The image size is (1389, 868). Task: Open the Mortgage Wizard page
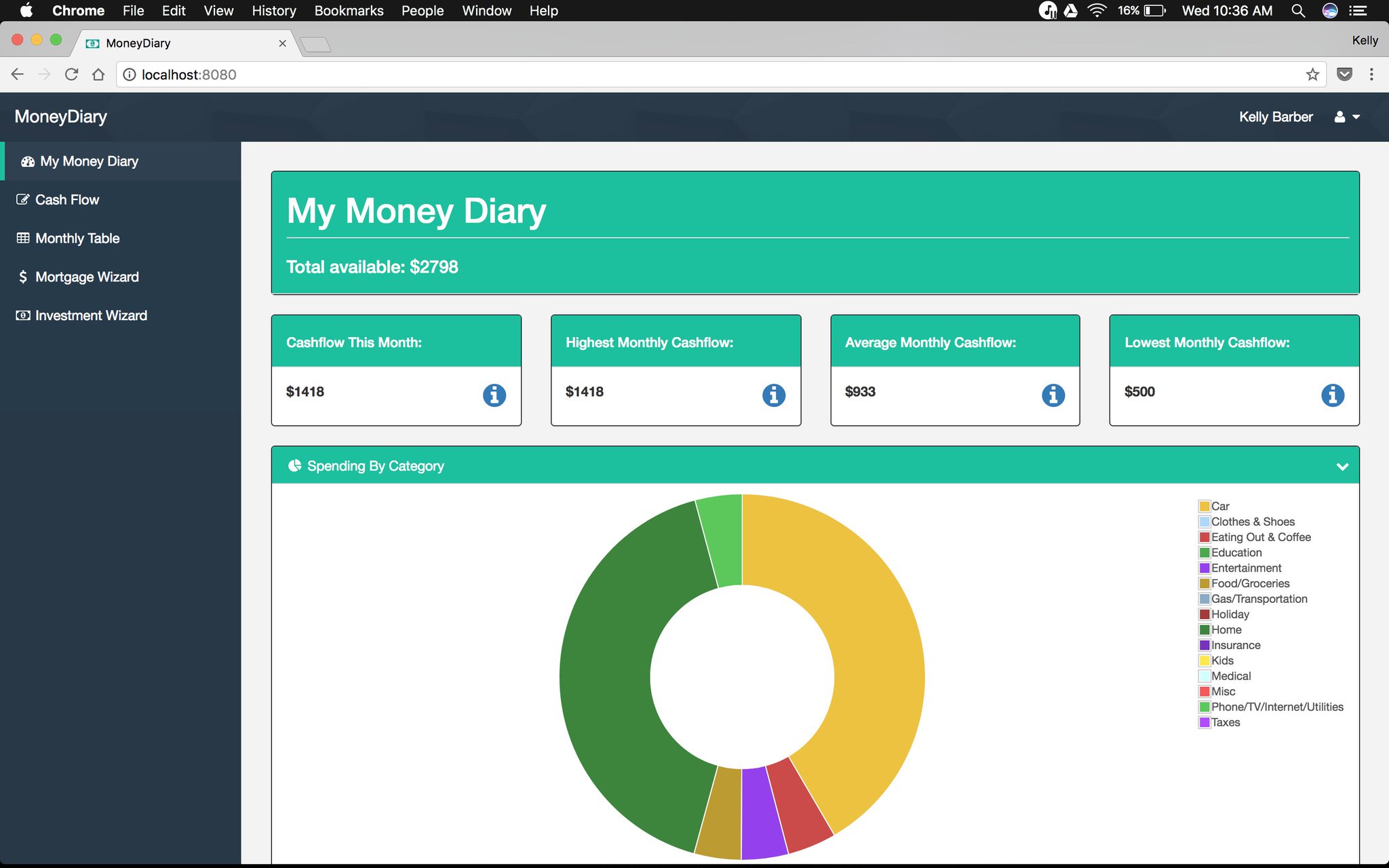pyautogui.click(x=86, y=277)
